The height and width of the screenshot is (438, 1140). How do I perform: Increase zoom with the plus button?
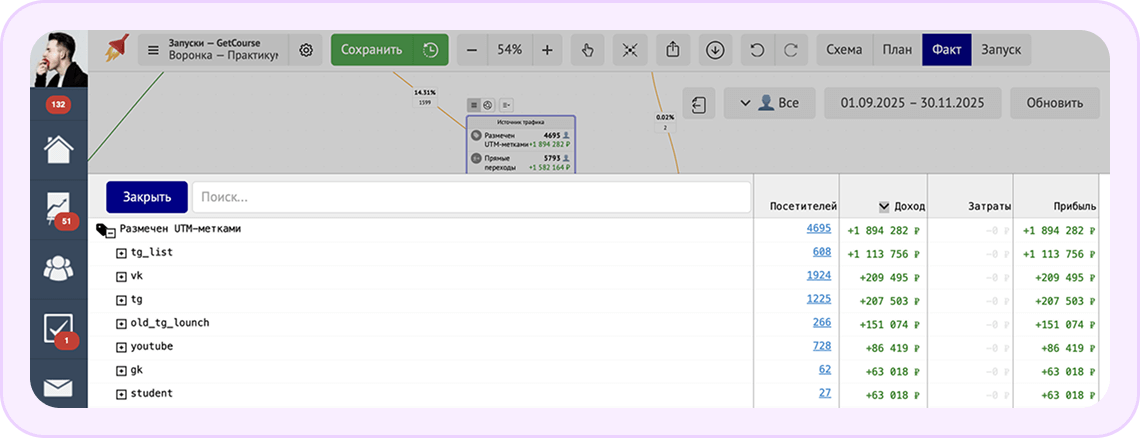pyautogui.click(x=547, y=50)
